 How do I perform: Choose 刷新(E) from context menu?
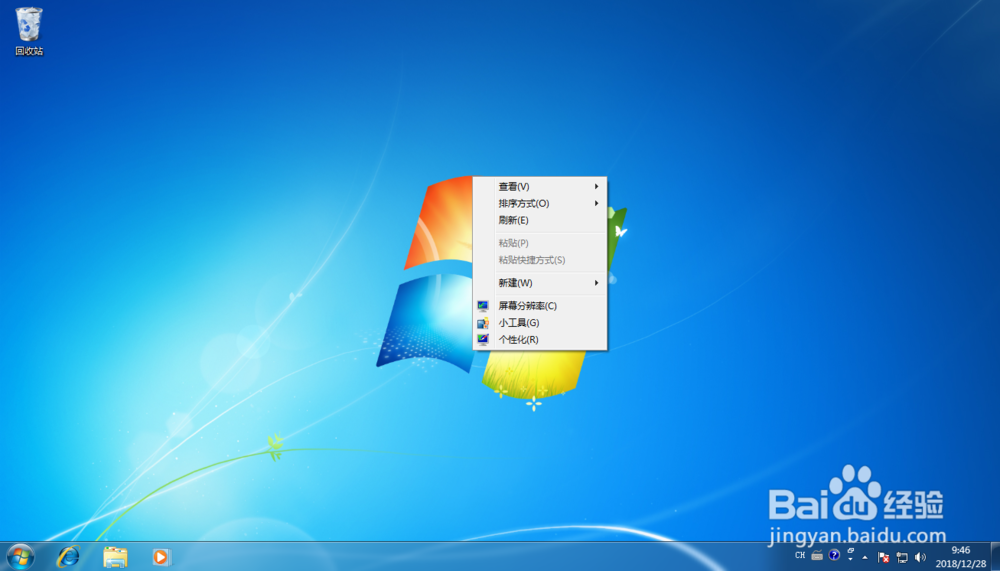coord(540,220)
